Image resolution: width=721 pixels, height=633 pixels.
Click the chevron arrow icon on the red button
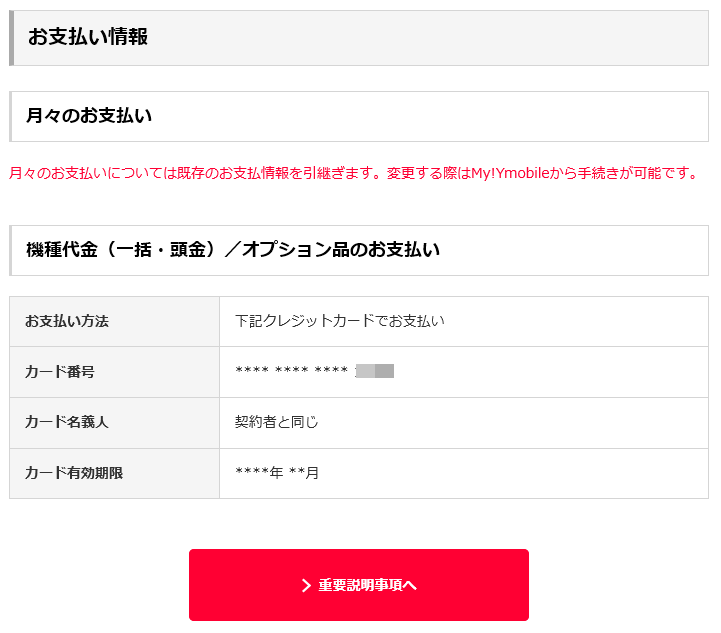306,585
